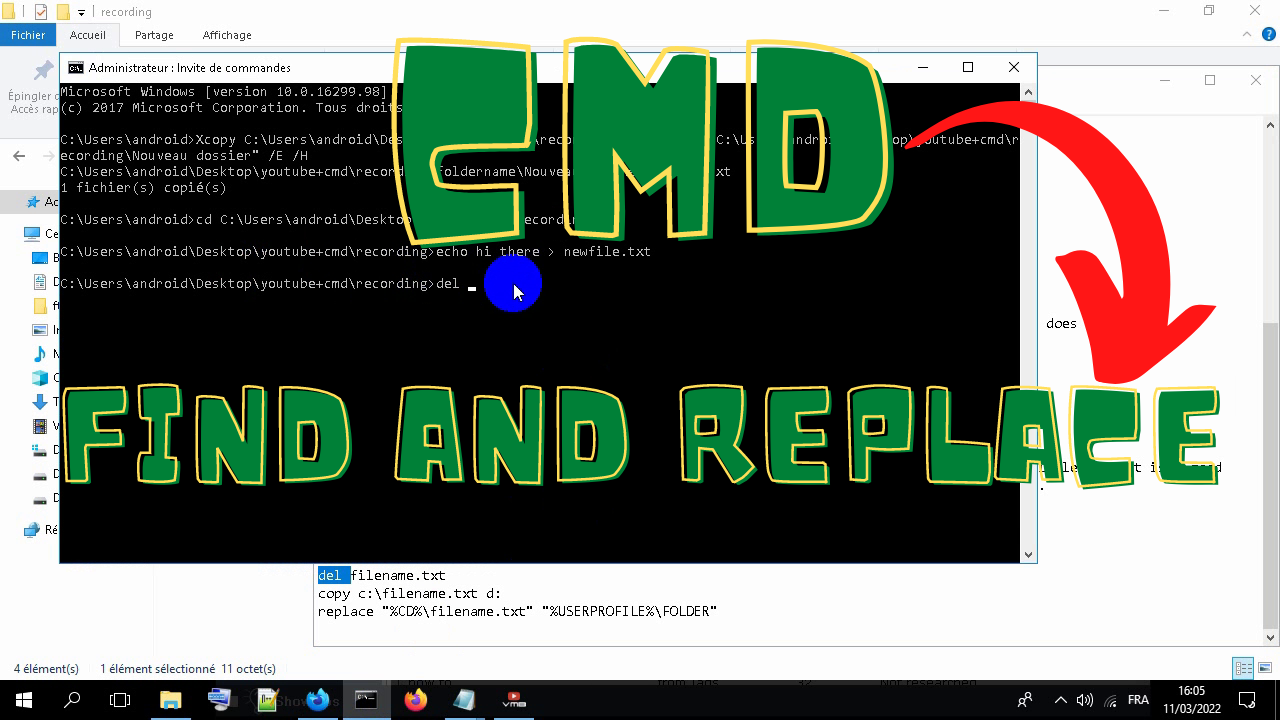Collapse the ribbon with the chevron arrow
Viewport: 1280px width, 720px height.
coord(1246,33)
